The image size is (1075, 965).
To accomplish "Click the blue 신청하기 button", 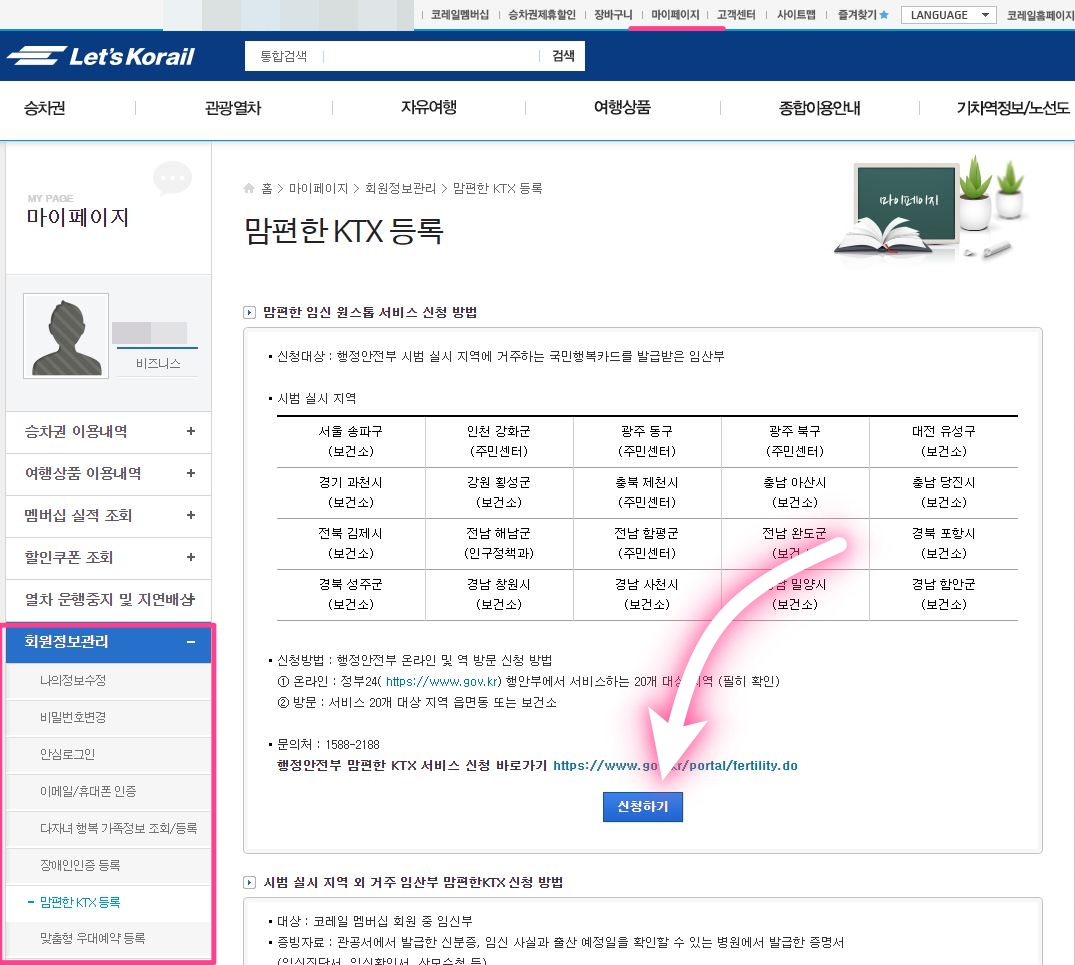I will [x=642, y=807].
